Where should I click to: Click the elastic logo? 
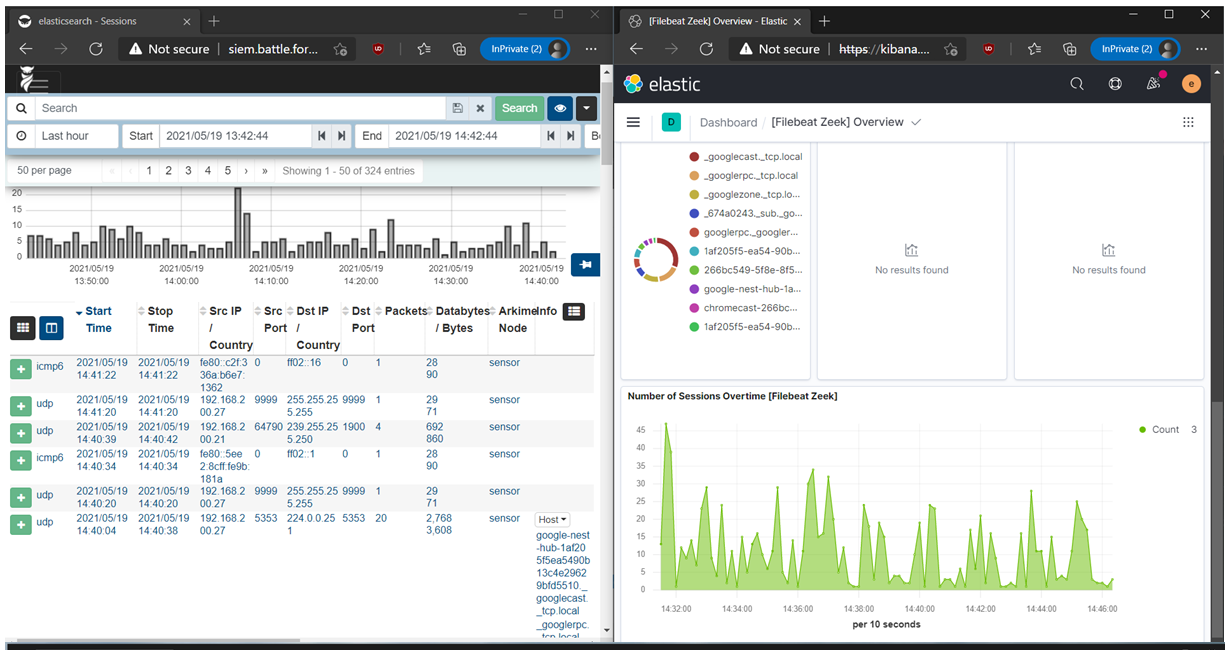[x=662, y=84]
